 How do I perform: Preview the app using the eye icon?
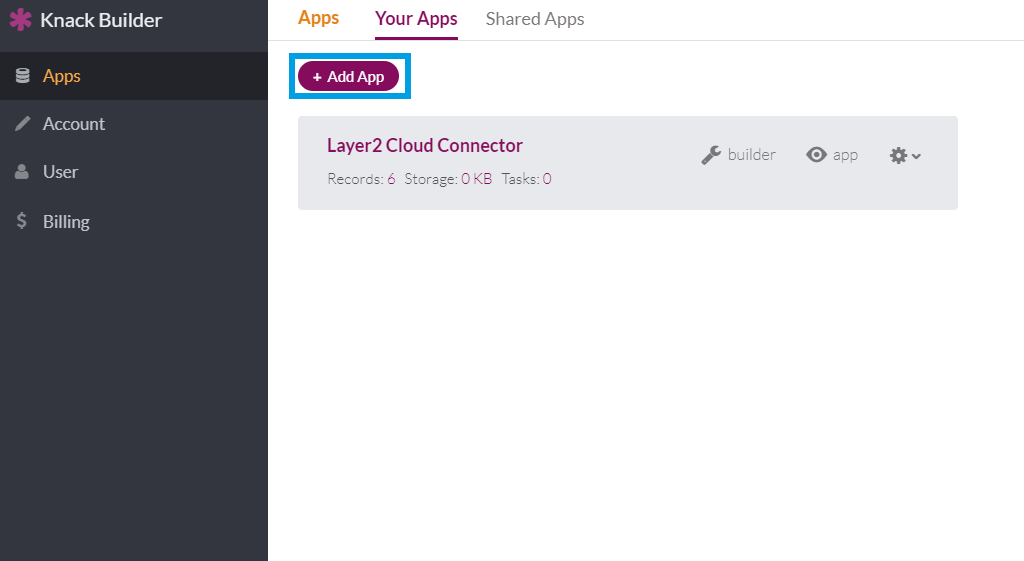[817, 155]
